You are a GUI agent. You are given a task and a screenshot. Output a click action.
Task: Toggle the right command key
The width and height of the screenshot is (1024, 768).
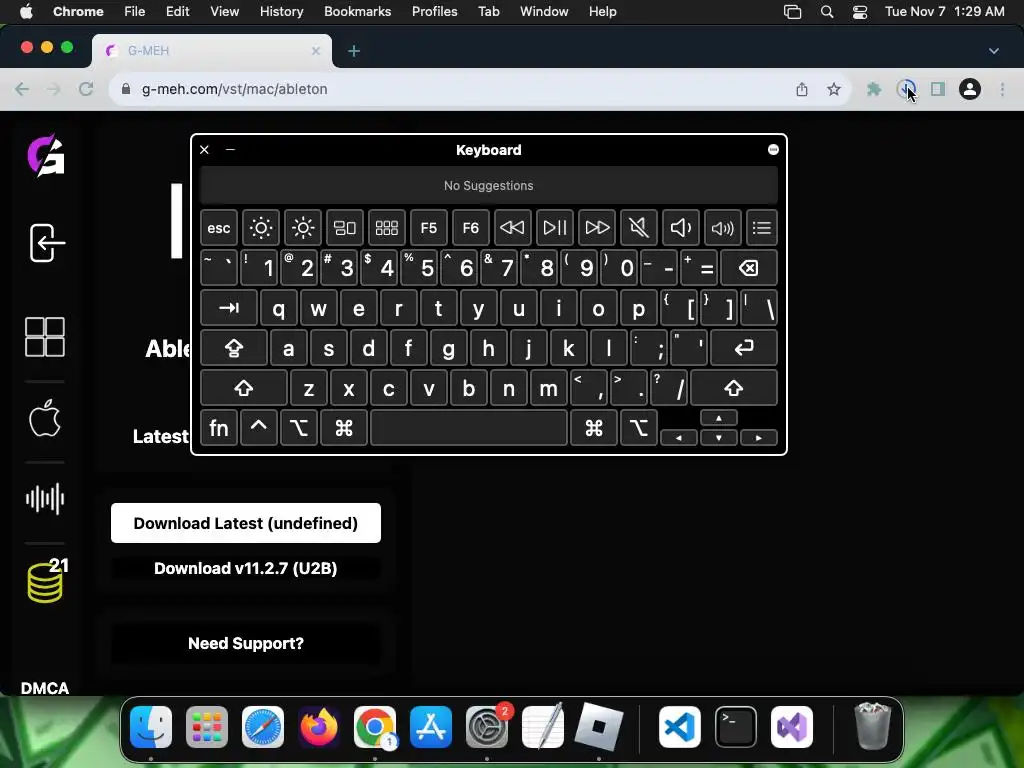click(594, 428)
